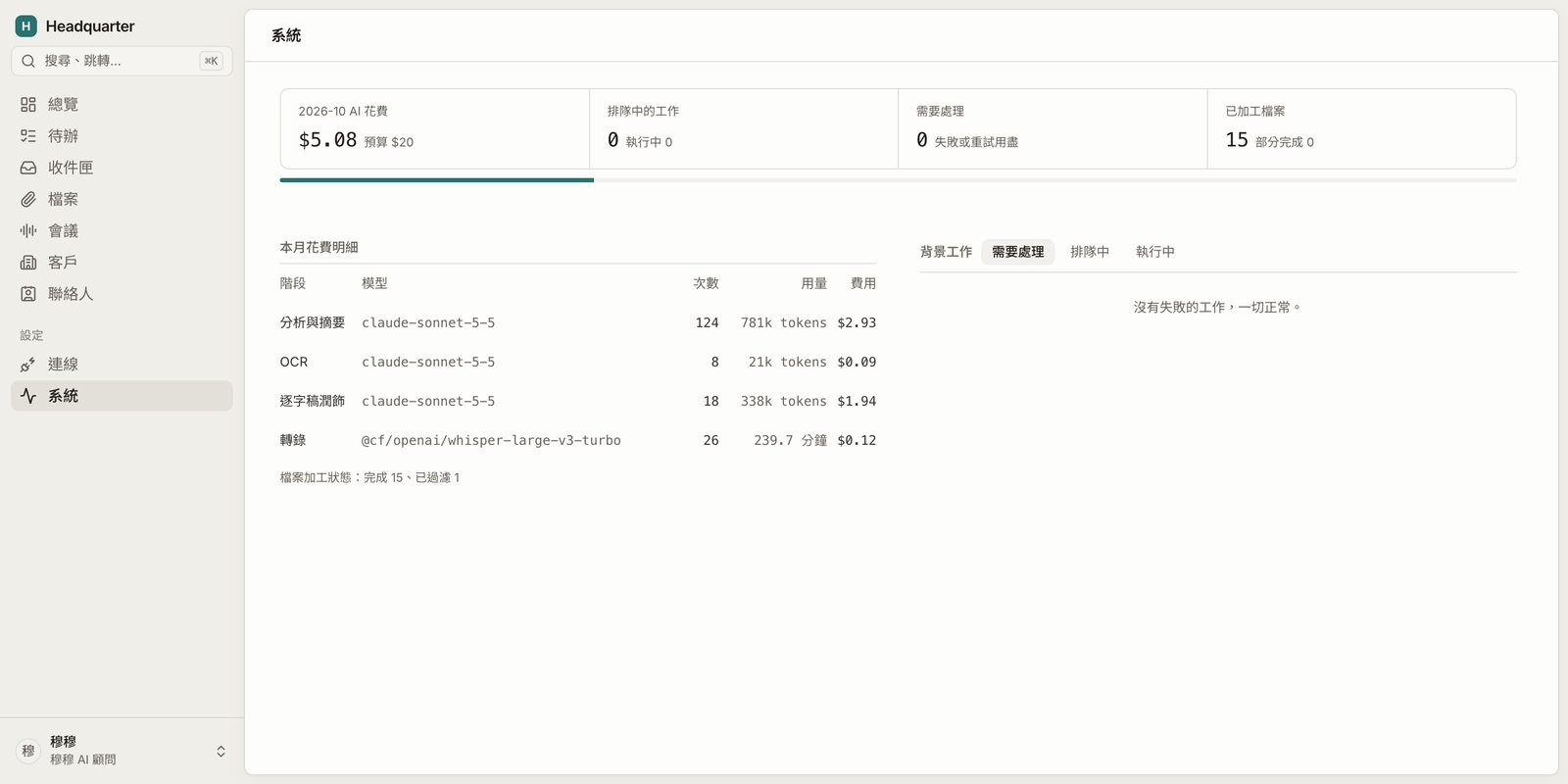This screenshot has width=1568, height=784.
Task: Select the 需要處理 tab
Action: tap(1018, 252)
